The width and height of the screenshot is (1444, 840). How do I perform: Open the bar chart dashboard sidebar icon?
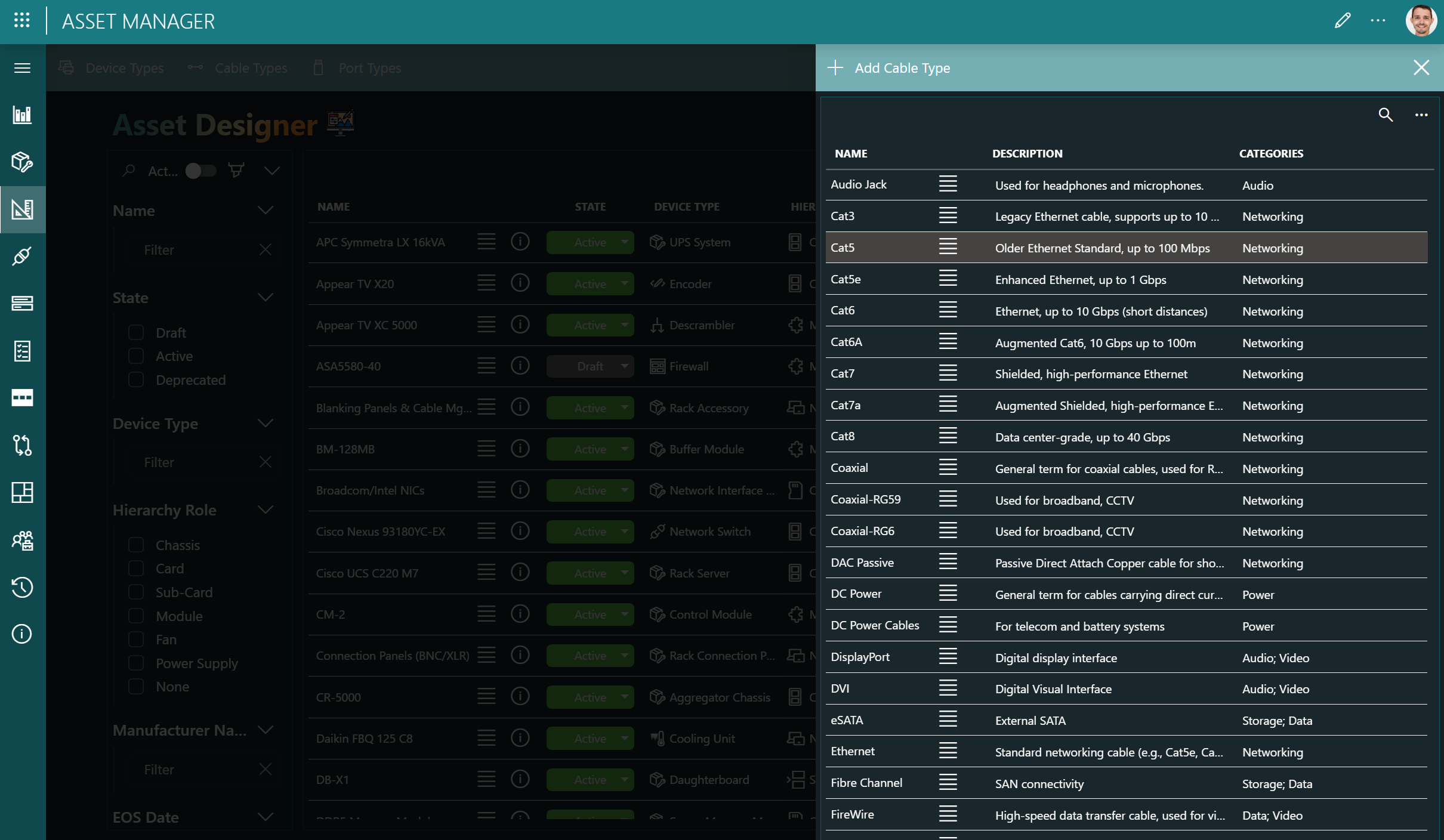22,115
